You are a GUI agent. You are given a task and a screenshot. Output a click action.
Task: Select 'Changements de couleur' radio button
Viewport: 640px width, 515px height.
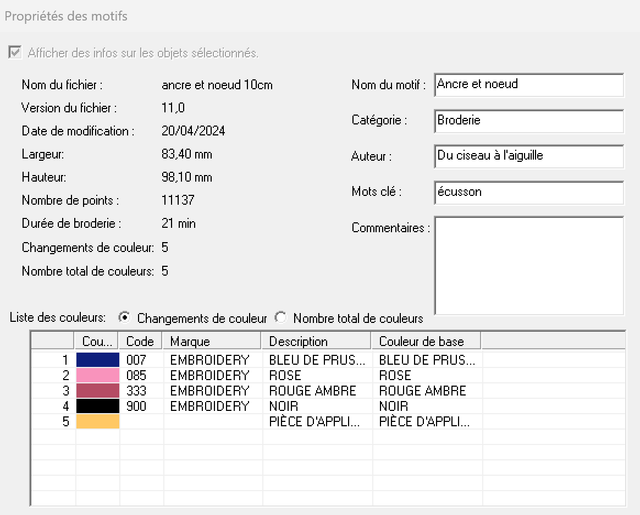(124, 317)
